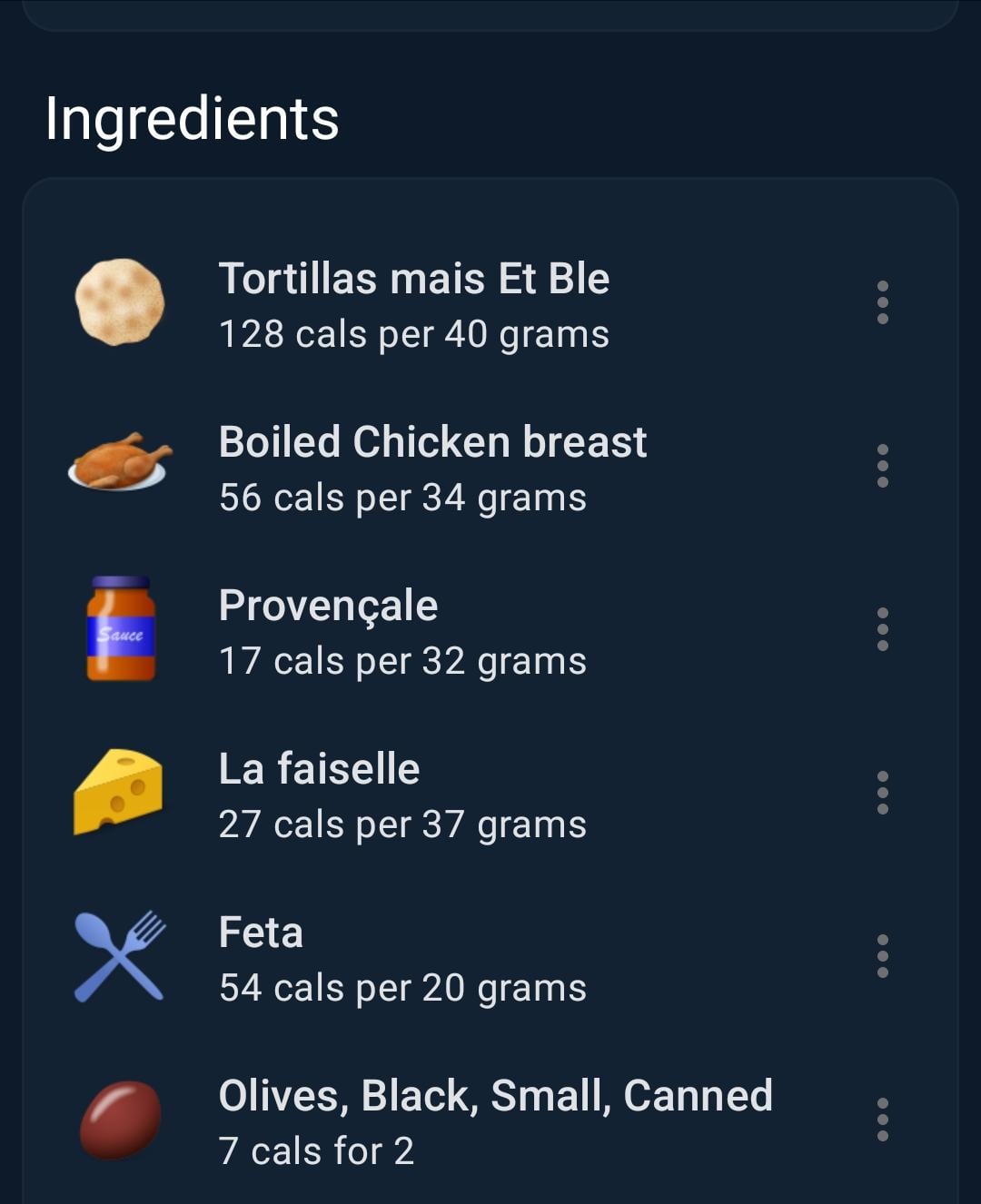Image resolution: width=981 pixels, height=1204 pixels.
Task: Select the Tortillas mais Et Ble ingredient name
Action: pos(414,278)
